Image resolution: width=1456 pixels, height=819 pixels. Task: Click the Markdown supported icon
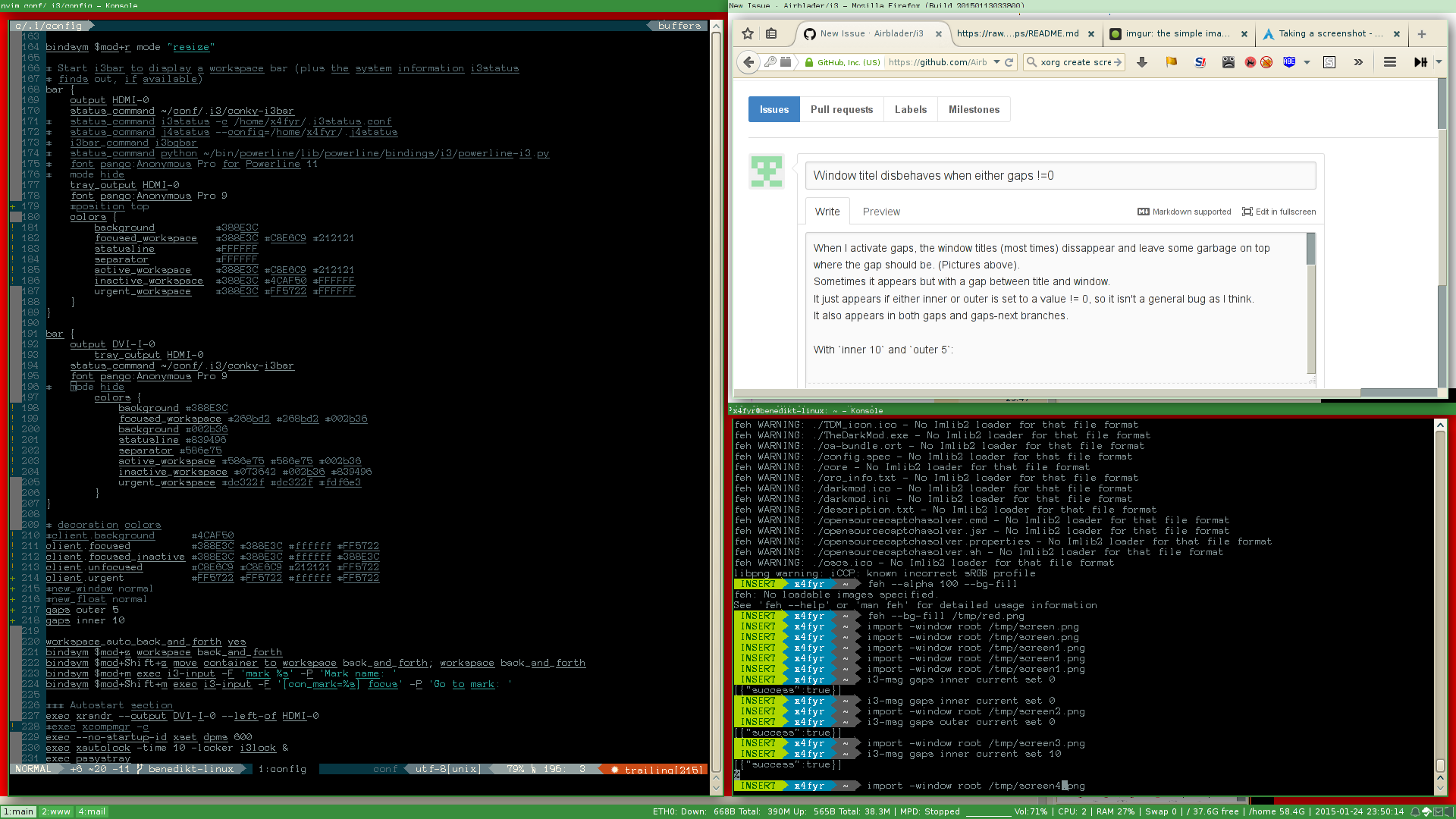tap(1141, 211)
